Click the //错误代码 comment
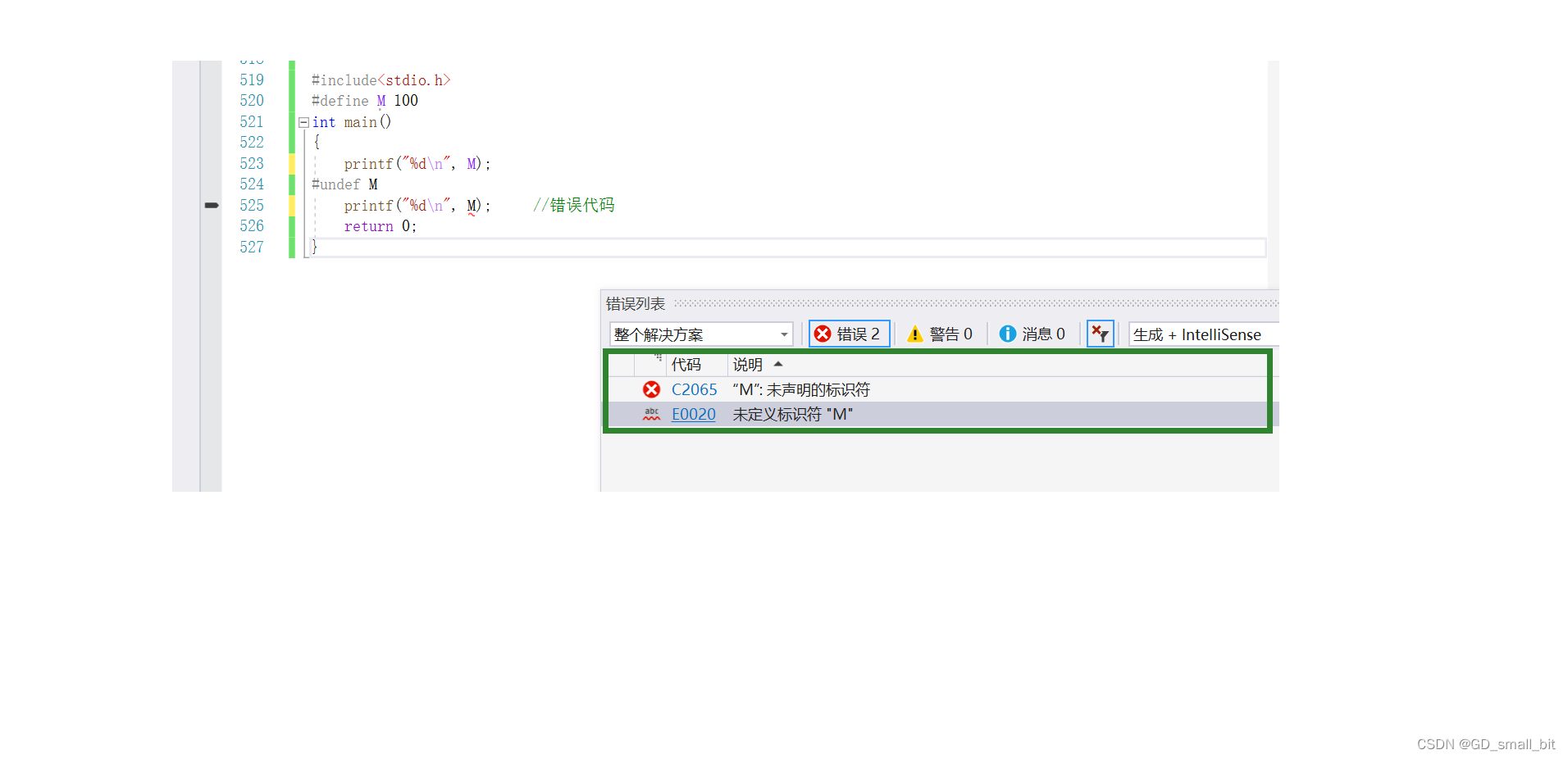Screen dimensions: 1568x759 tap(573, 205)
